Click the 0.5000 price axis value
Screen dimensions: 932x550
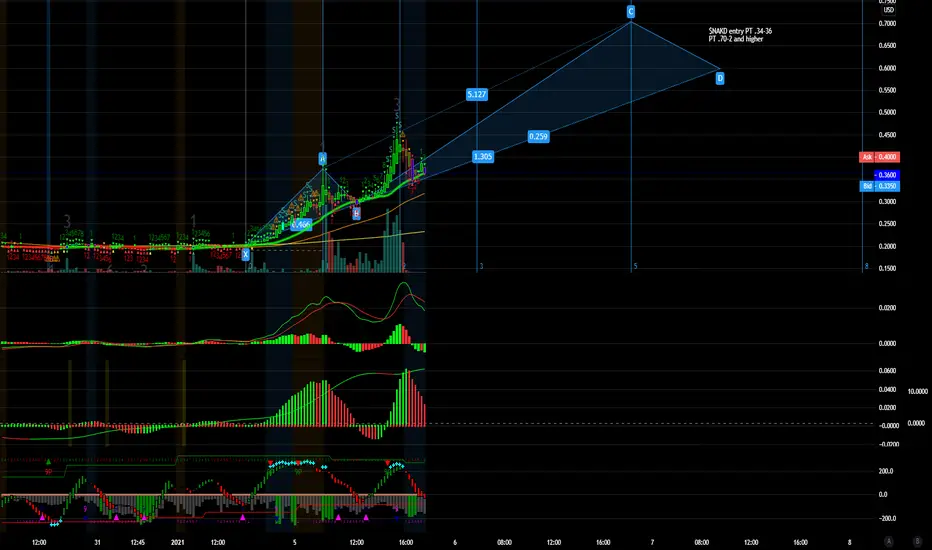[887, 112]
